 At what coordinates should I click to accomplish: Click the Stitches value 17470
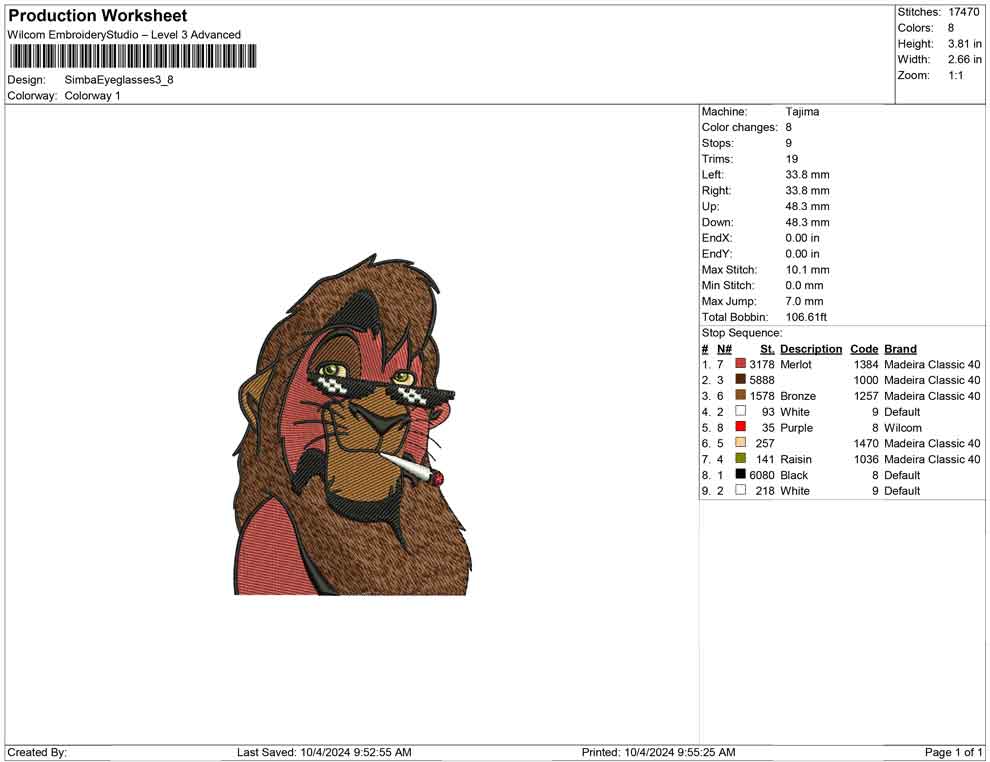click(x=963, y=12)
